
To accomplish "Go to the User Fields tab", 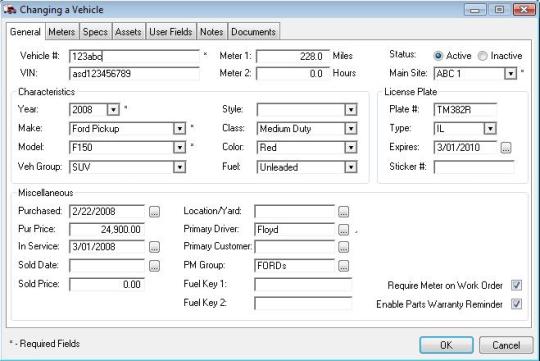I will coord(171,32).
